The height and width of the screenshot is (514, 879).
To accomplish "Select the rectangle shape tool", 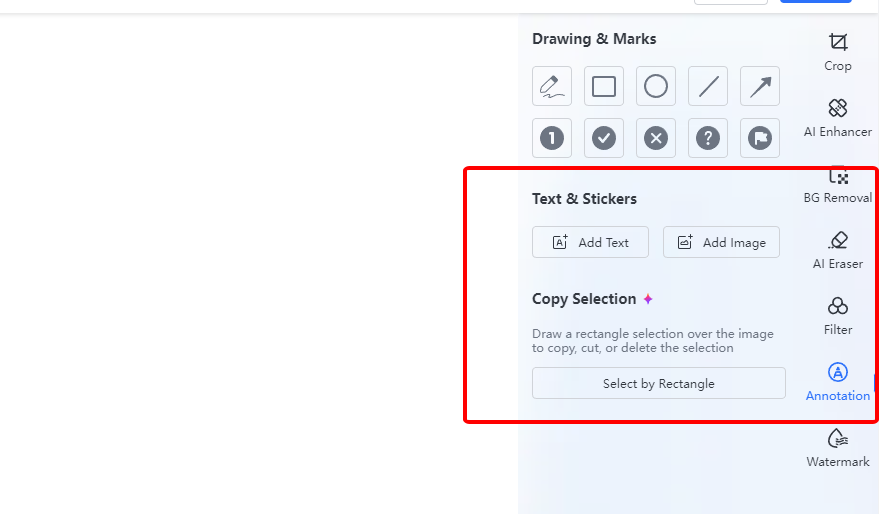I will 604,86.
